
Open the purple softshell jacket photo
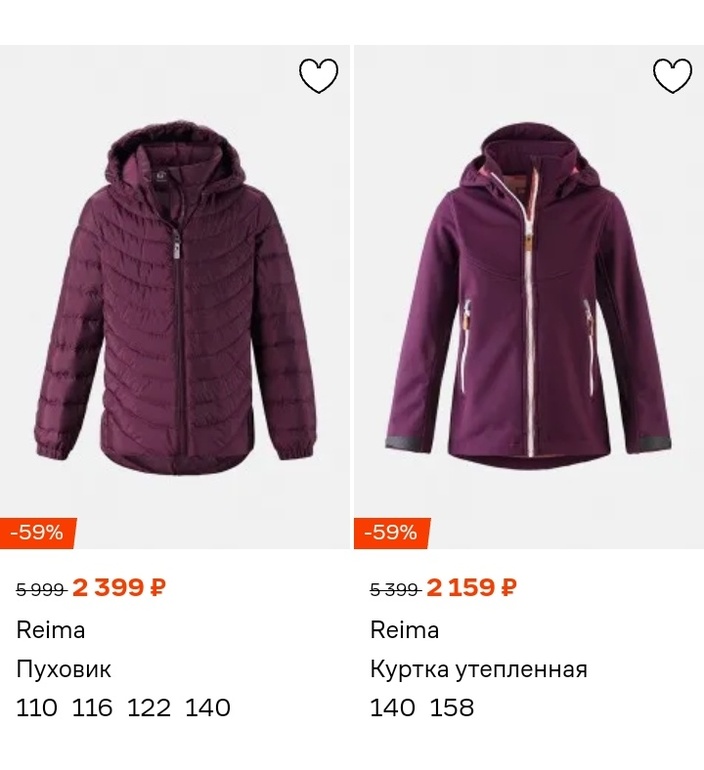(528, 300)
